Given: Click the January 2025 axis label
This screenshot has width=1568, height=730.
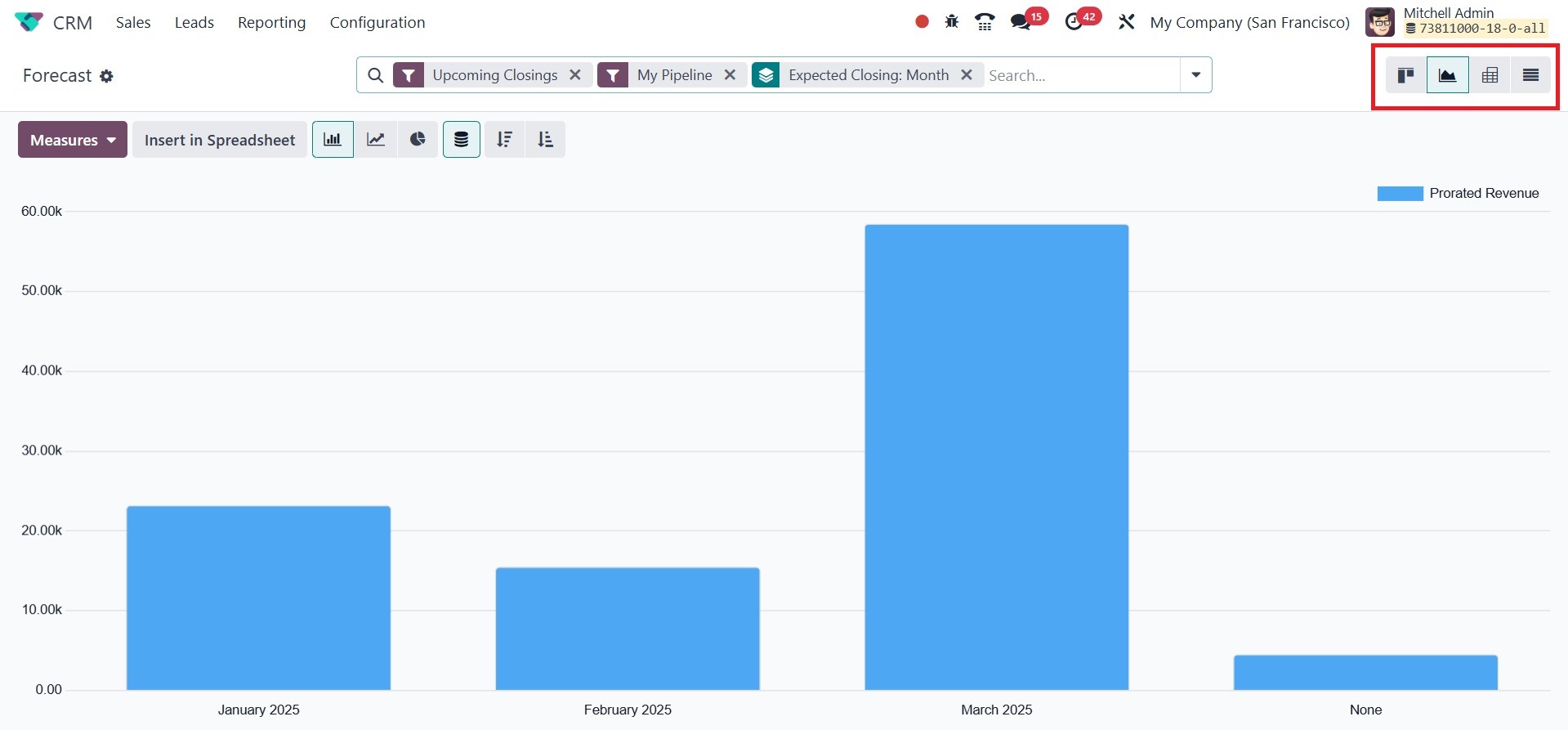Looking at the screenshot, I should [x=259, y=710].
